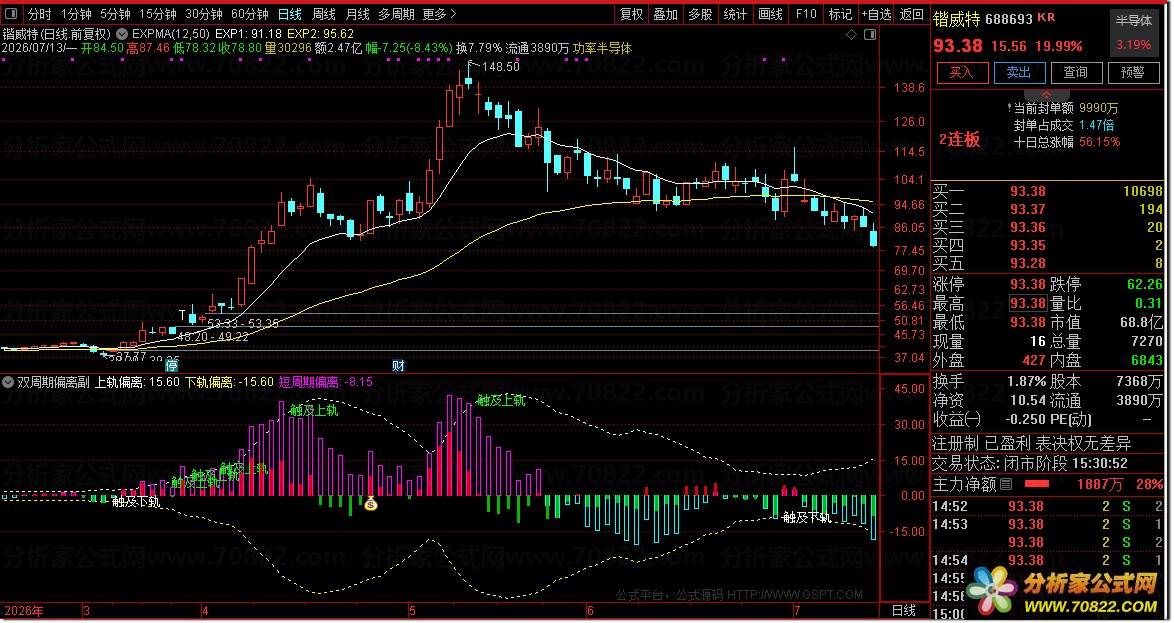This screenshot has width=1174, height=623.
Task: Click 主力净额 red bar indicator
Action: click(1036, 484)
